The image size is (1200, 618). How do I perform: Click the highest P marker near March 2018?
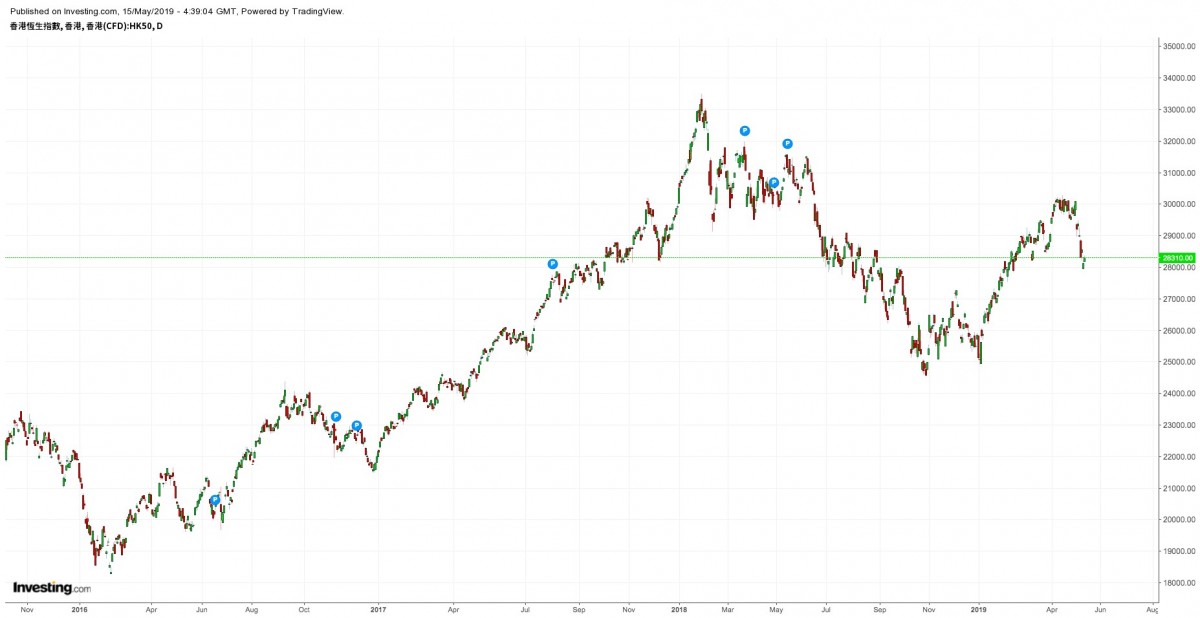(745, 131)
